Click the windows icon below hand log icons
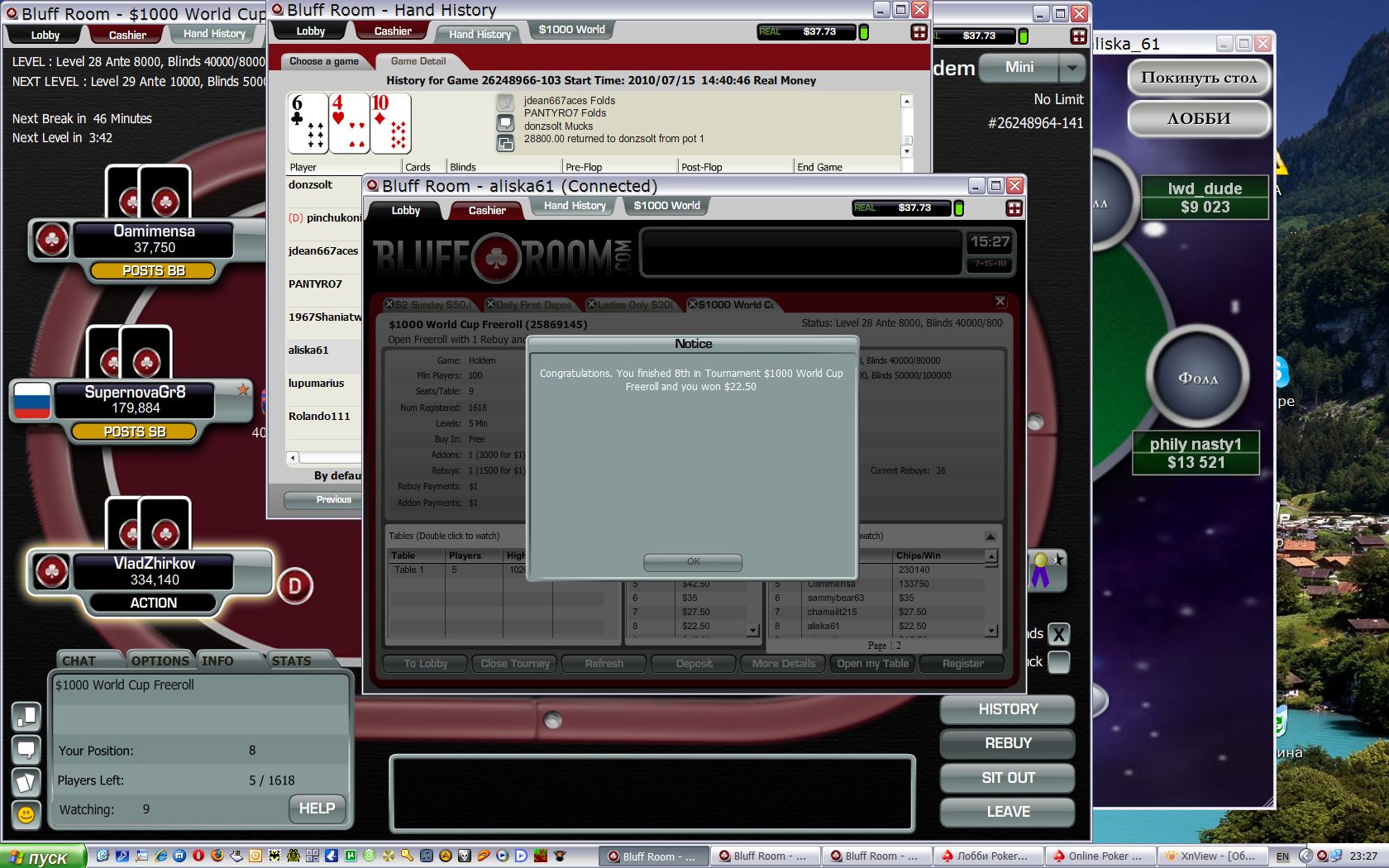Image resolution: width=1389 pixels, height=868 pixels. click(505, 144)
